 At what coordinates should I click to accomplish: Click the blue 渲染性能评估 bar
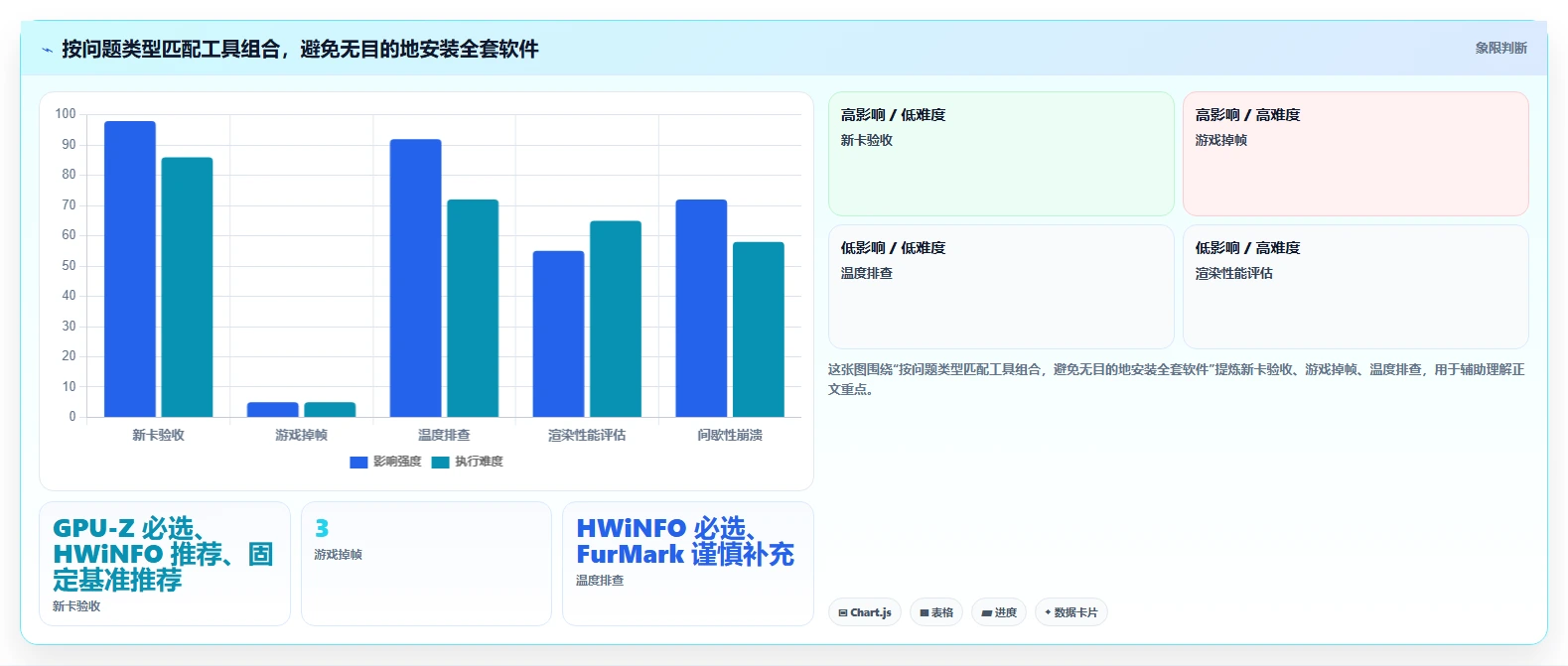558,333
